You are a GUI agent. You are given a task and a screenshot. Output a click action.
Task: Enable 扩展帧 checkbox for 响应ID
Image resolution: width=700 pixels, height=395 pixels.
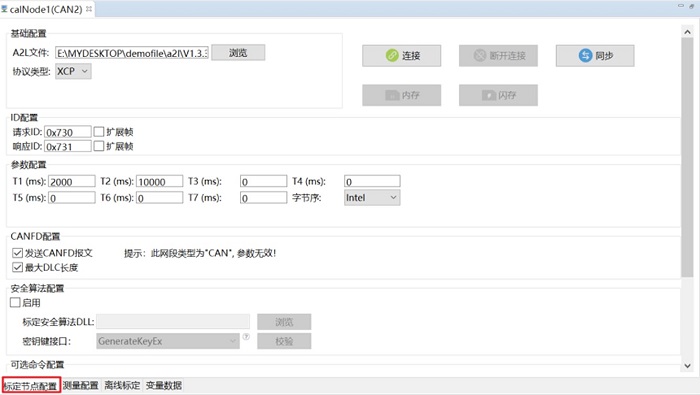(x=99, y=146)
